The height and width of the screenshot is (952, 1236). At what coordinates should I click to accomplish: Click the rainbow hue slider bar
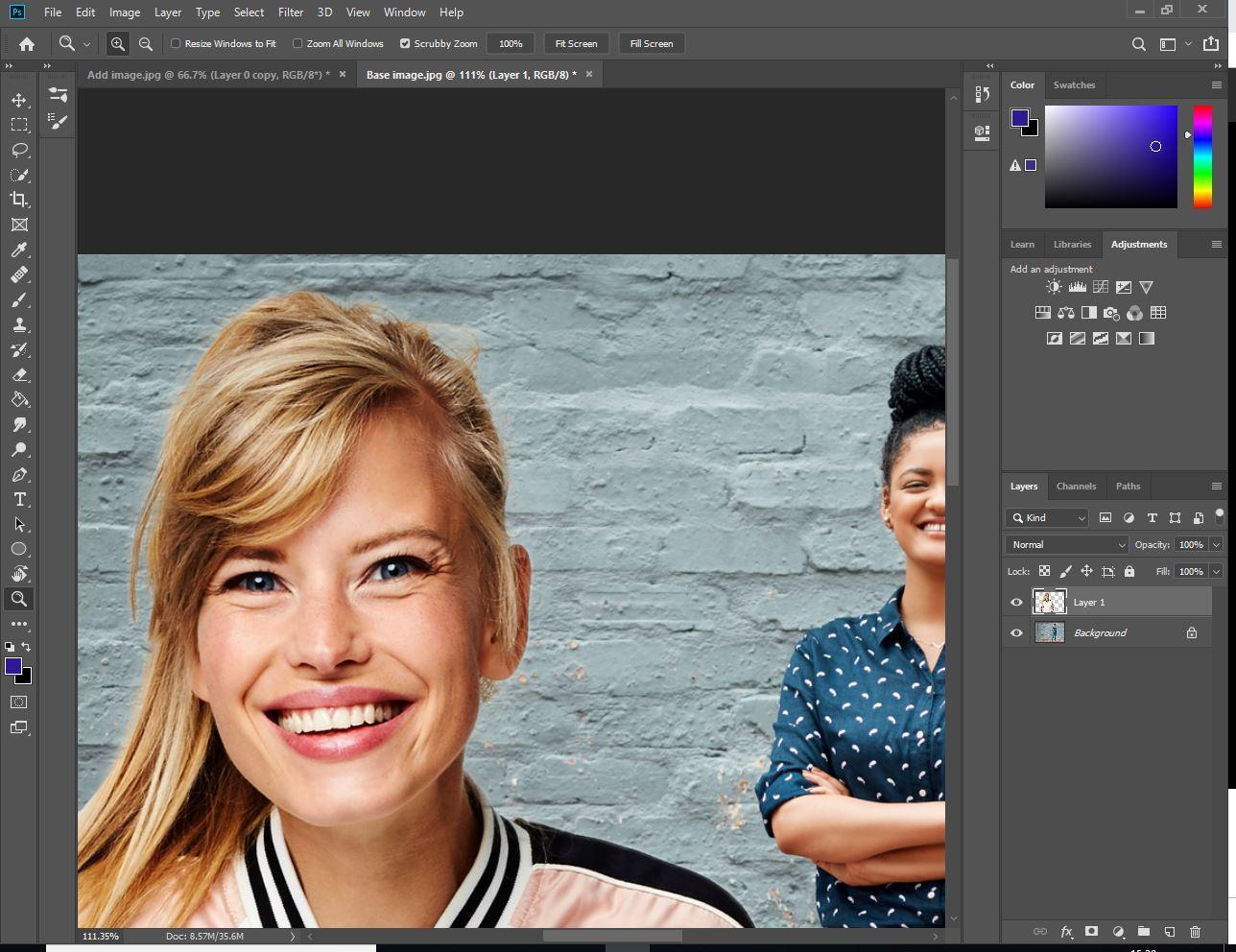[1202, 156]
